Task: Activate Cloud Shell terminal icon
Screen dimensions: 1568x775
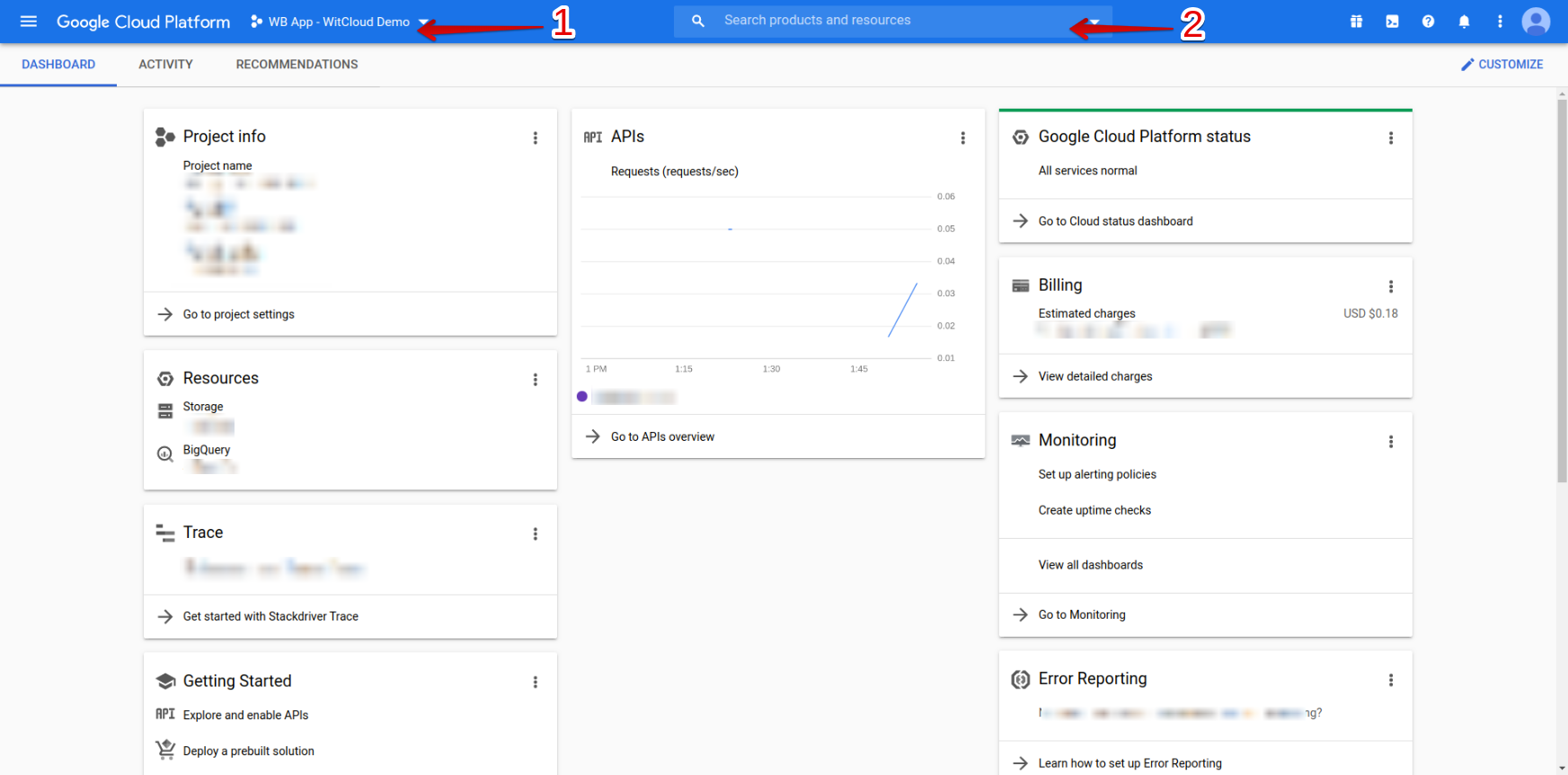Action: [1392, 22]
